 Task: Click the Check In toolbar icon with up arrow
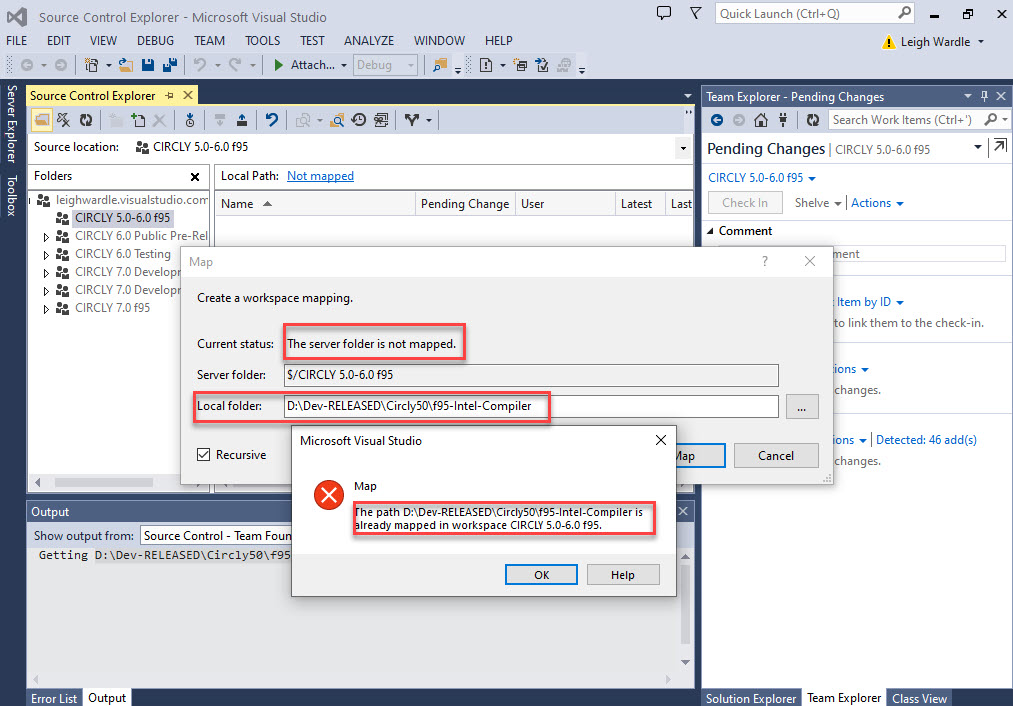click(242, 120)
